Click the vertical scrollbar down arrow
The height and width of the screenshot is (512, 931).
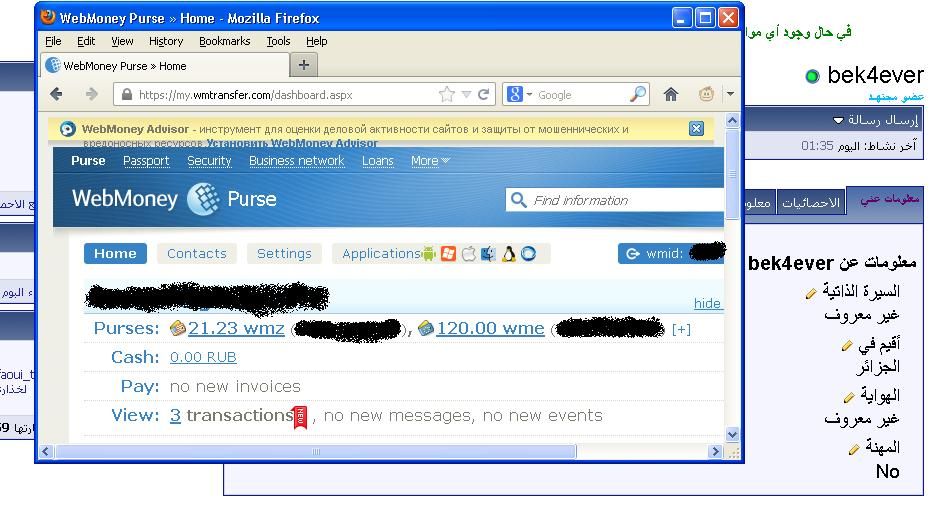coord(732,435)
